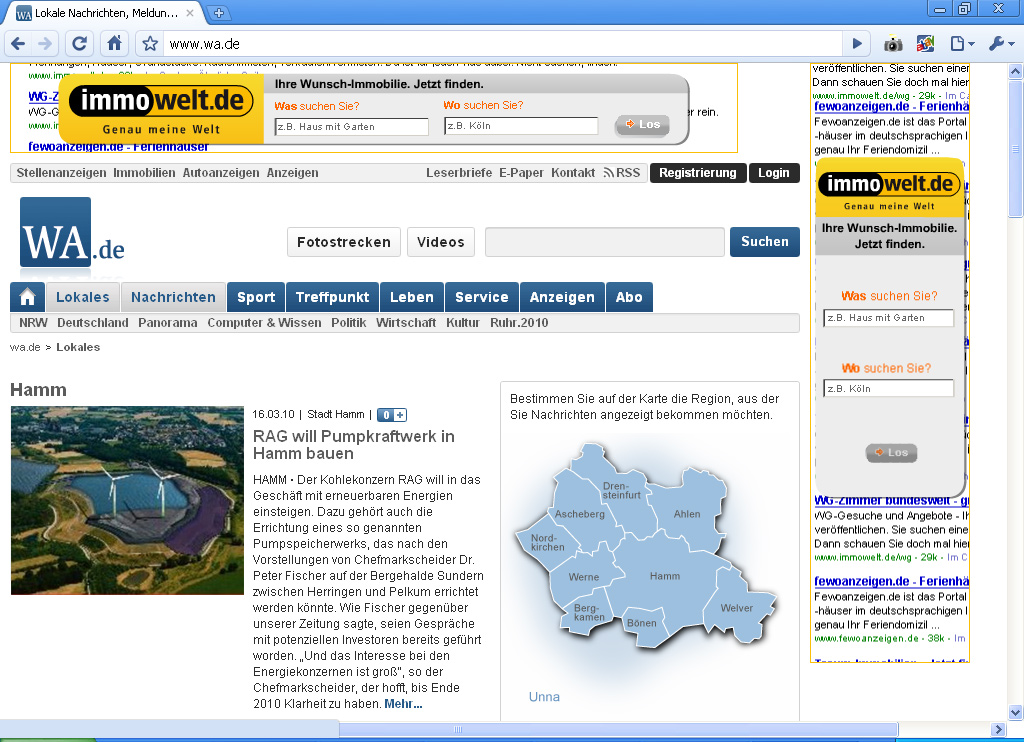
Task: Open E-Paper link
Action: pos(521,172)
